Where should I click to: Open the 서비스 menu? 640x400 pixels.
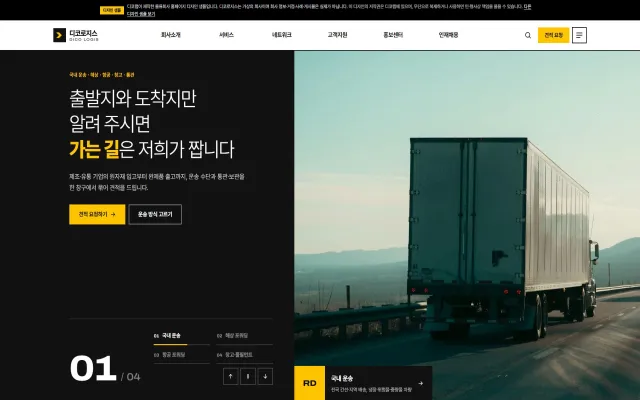tap(226, 35)
